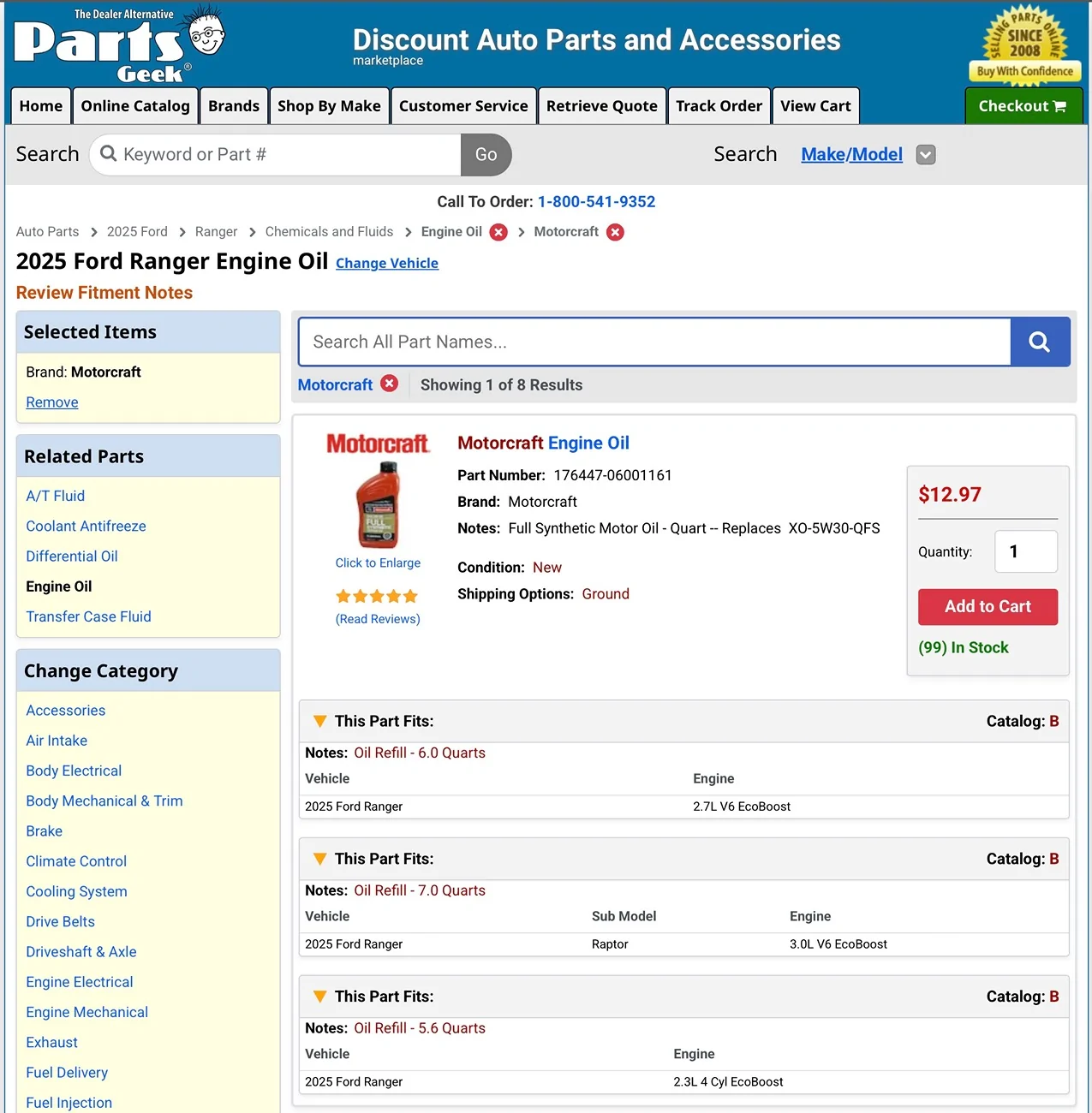Go to the Track Order tab

click(x=718, y=106)
